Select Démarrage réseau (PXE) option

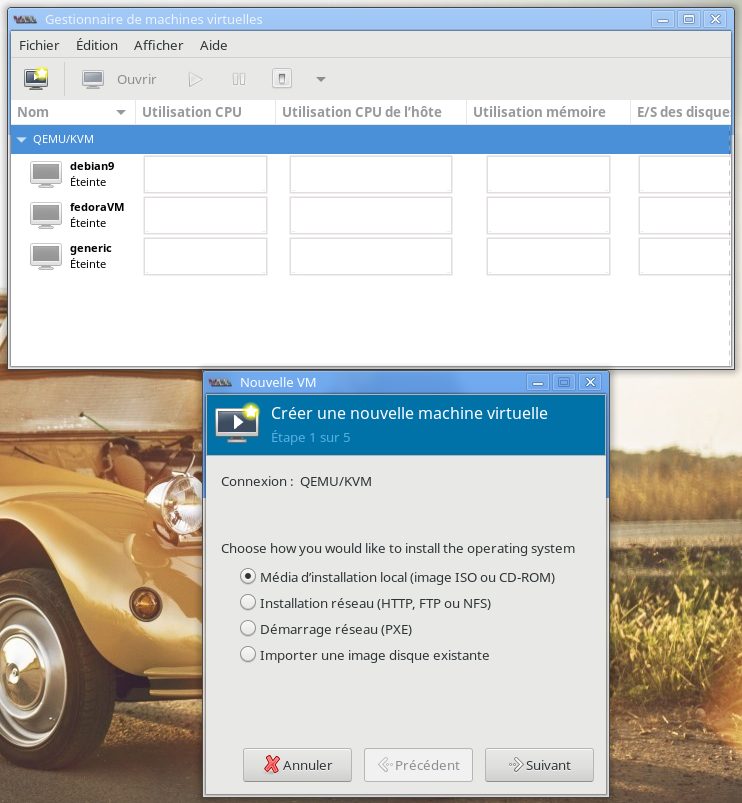(248, 629)
